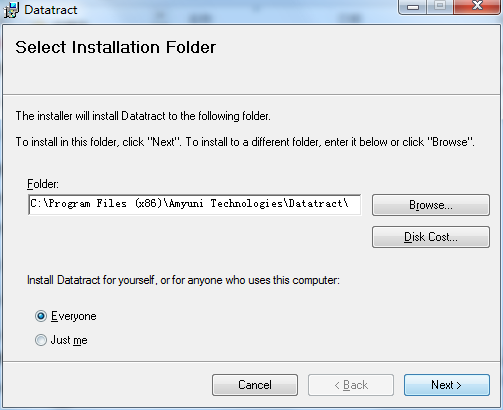Open the Disk Cost dialog
This screenshot has width=503, height=410.
(x=431, y=237)
